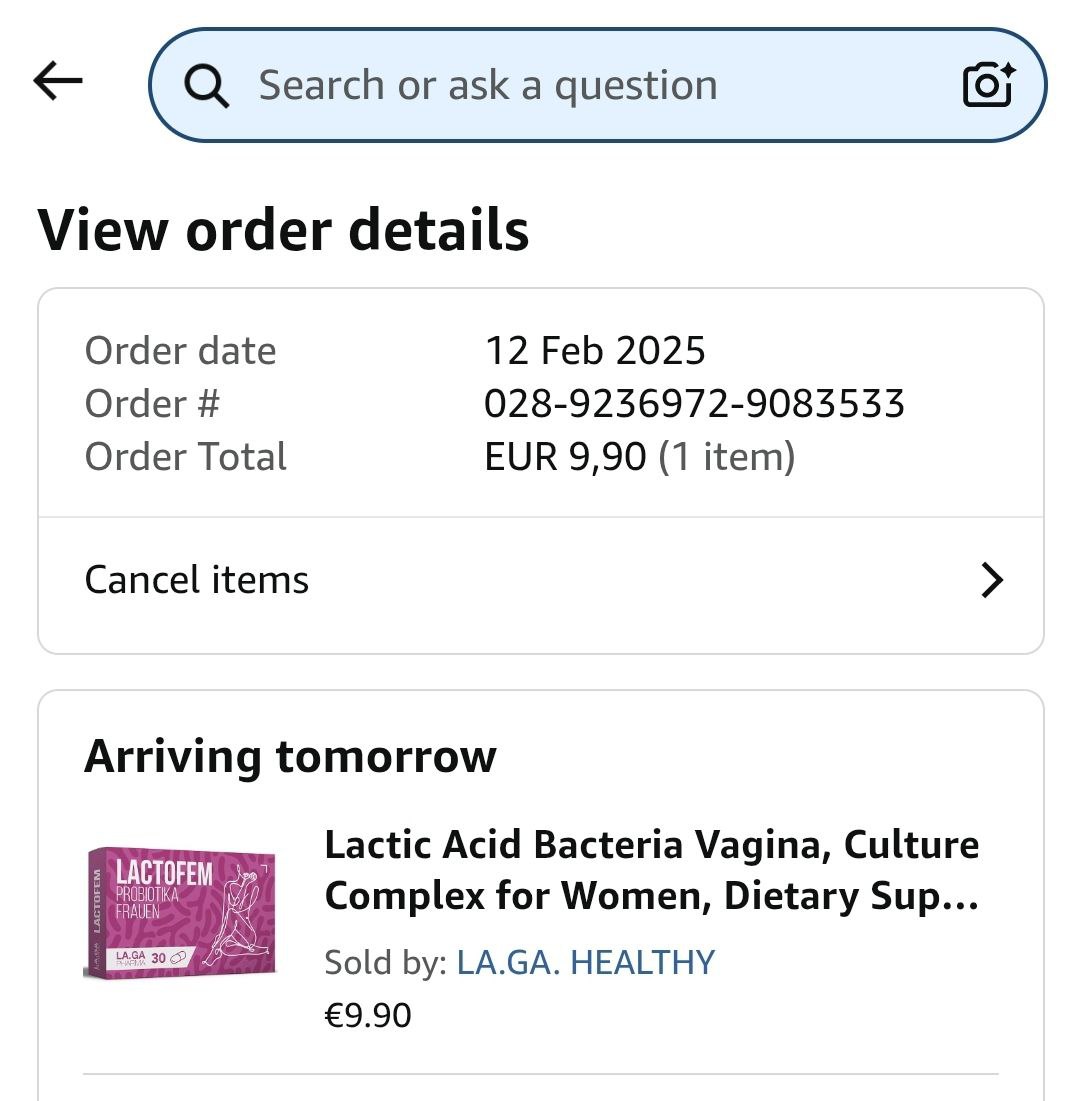The image size is (1080, 1101).
Task: Open the Lactic Acid Bacteria product title
Action: click(x=651, y=870)
